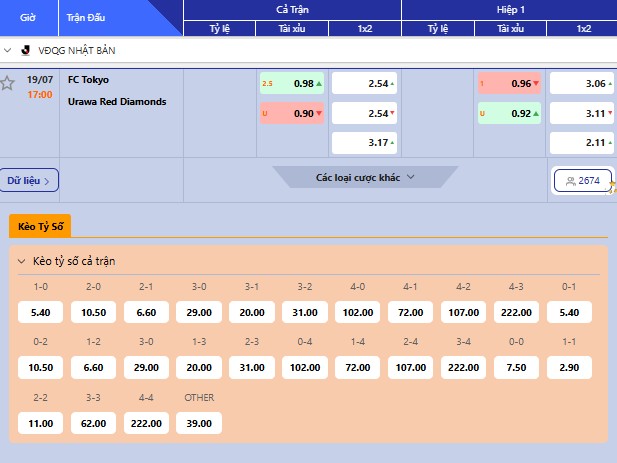Bet on score 4-0 at 102.00
Viewport: 617px width, 463px height.
tap(358, 312)
